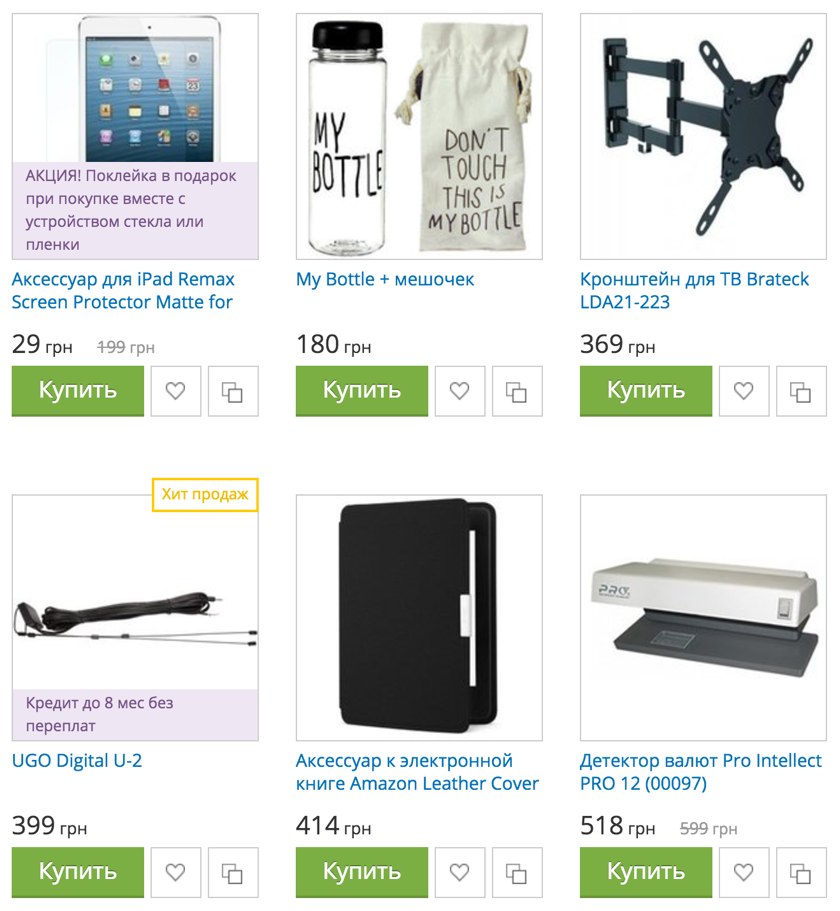Viewport: 840px width, 911px height.
Task: Click Купить for the Brateck bracket
Action: 646,391
